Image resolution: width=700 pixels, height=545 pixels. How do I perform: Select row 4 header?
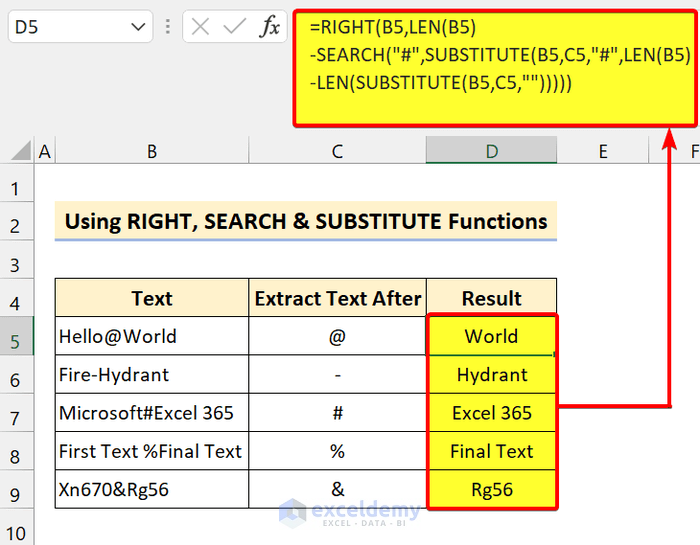(17, 298)
